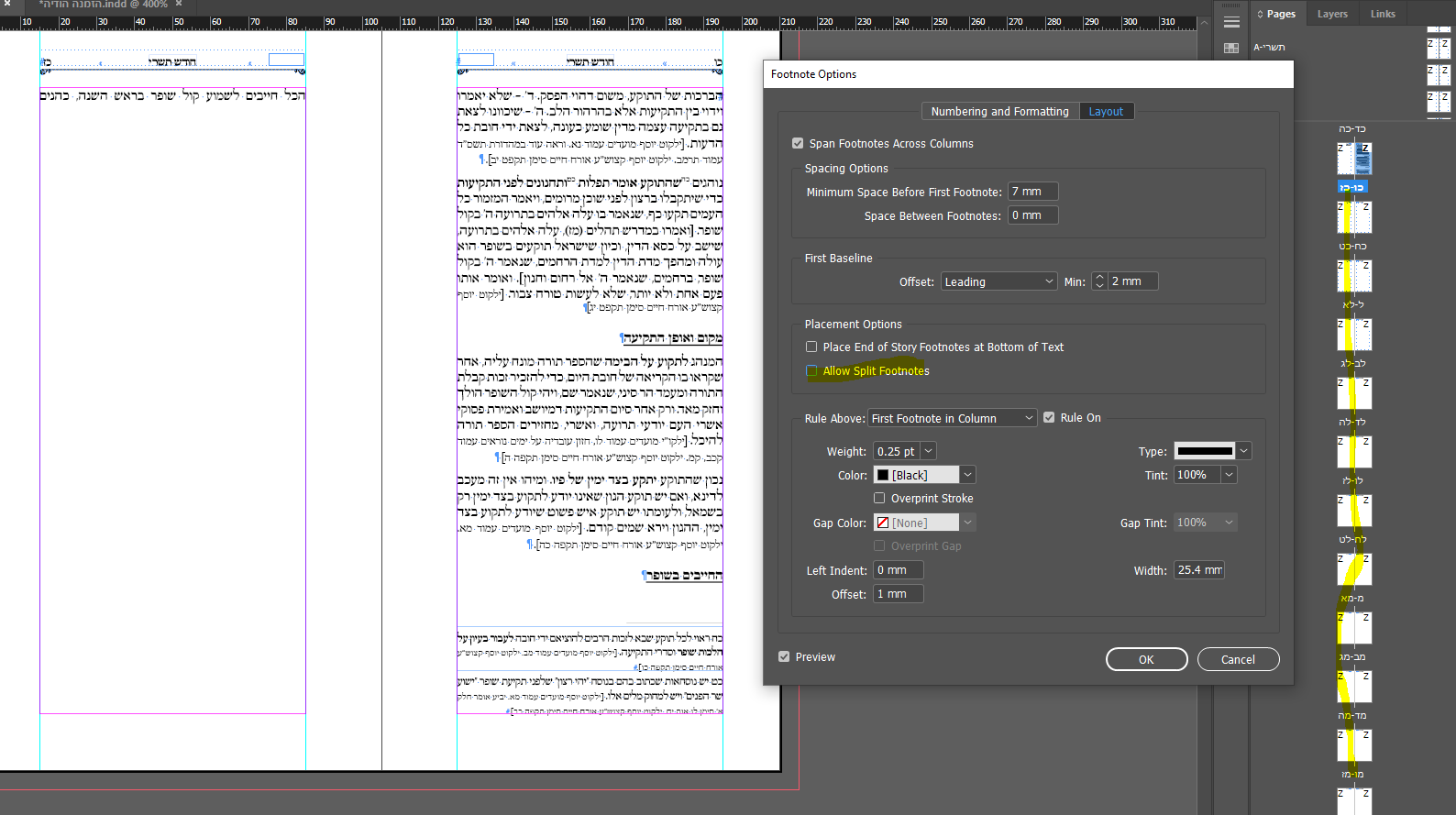Click the grid panel icon in dock
Image resolution: width=1456 pixels, height=815 pixels.
1231,49
